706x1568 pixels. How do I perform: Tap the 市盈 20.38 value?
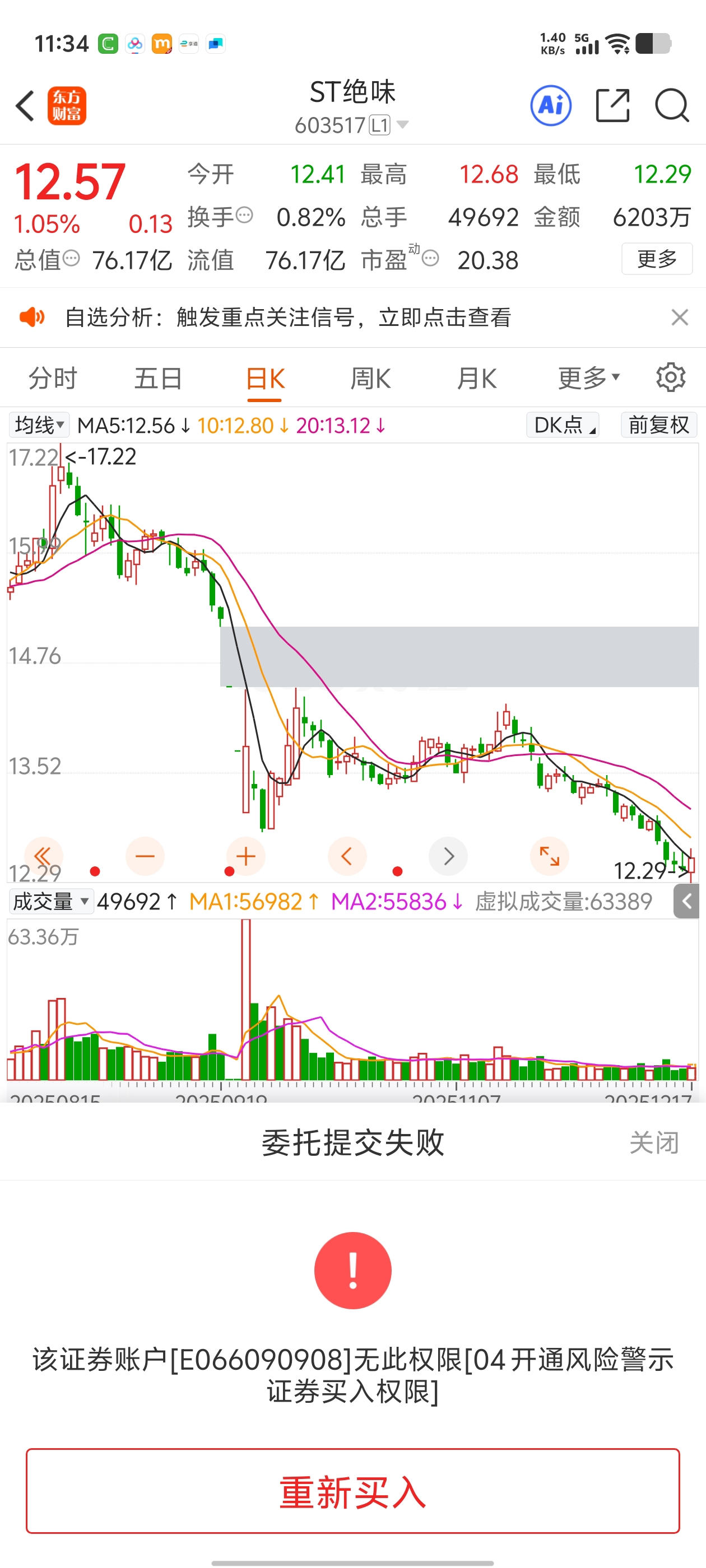tap(488, 260)
